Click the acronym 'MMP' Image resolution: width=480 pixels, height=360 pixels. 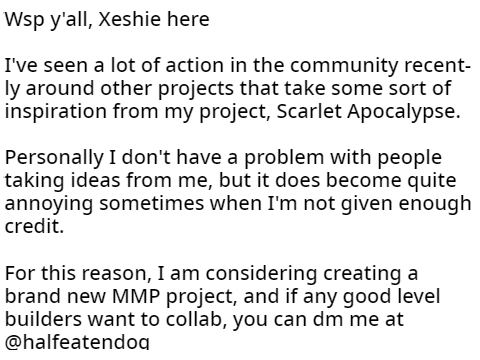[136, 296]
